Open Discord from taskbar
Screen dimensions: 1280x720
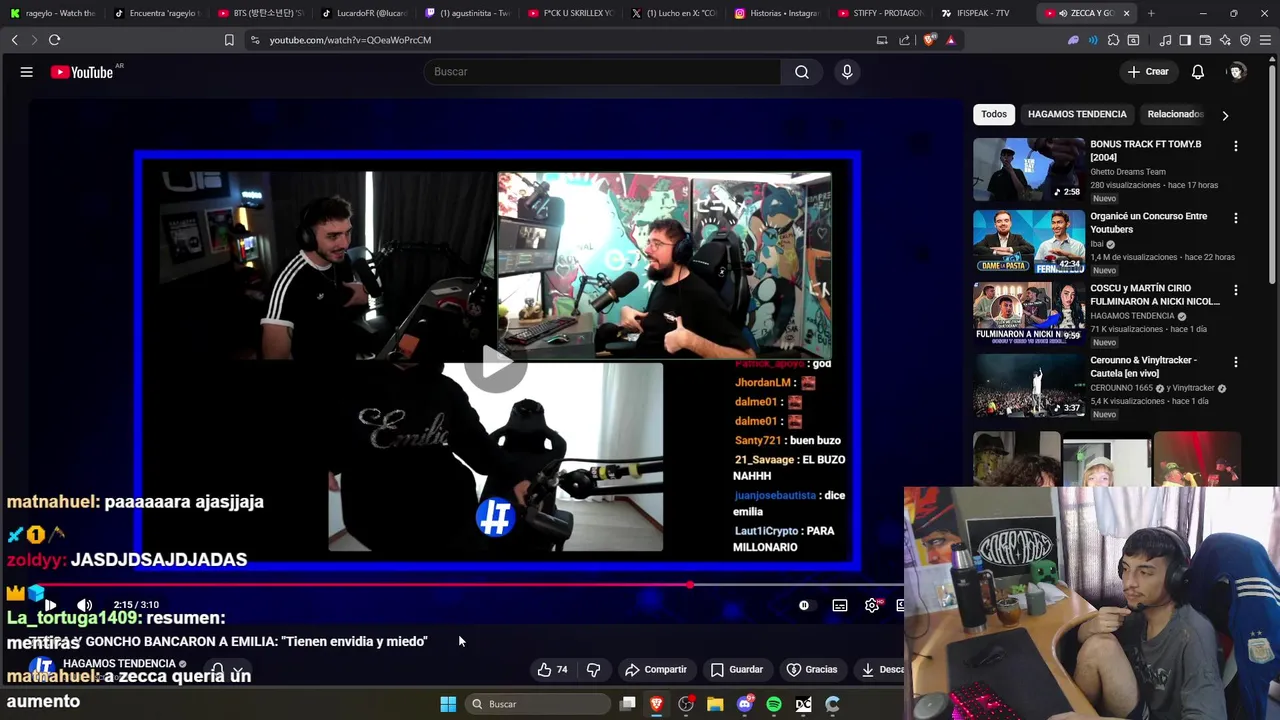[745, 704]
